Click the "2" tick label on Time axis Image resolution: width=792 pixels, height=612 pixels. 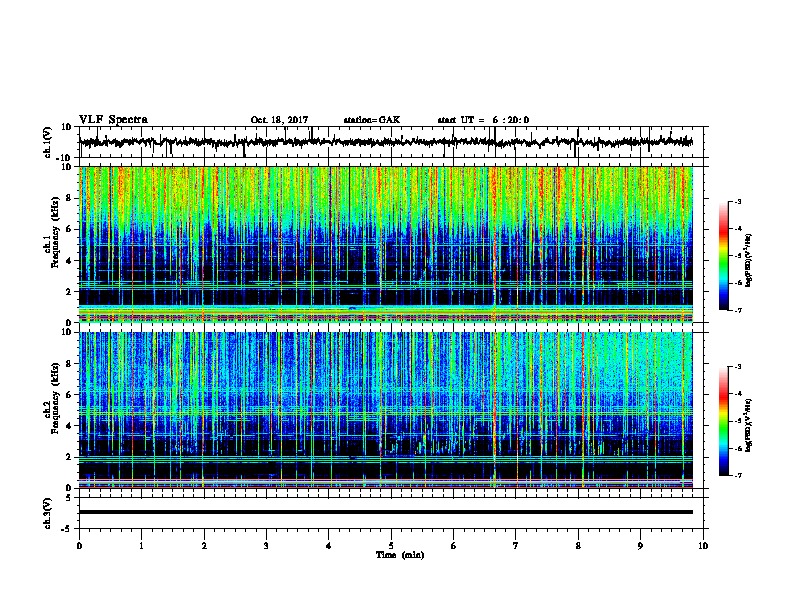tap(204, 546)
